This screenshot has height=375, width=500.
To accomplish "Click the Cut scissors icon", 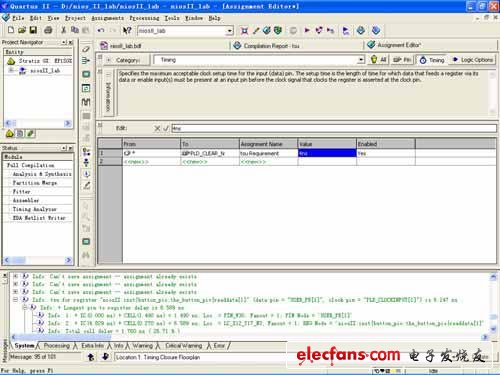I will 63,30.
